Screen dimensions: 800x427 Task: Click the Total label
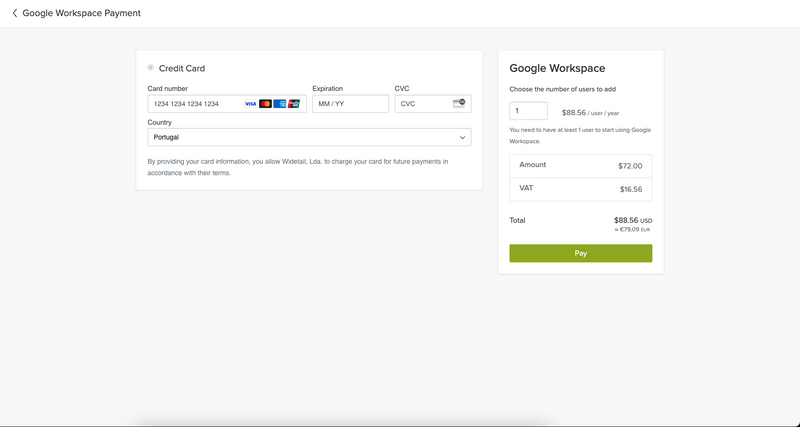pos(517,220)
